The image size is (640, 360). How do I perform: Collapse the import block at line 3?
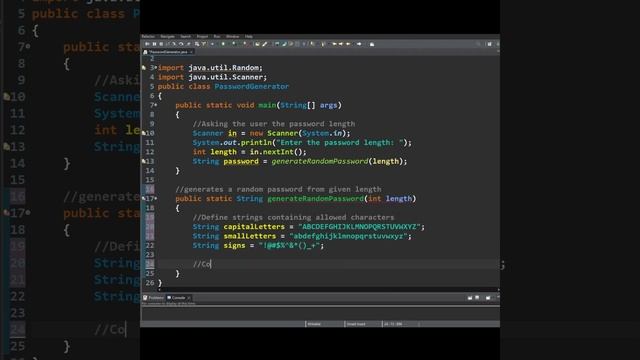pyautogui.click(x=156, y=68)
